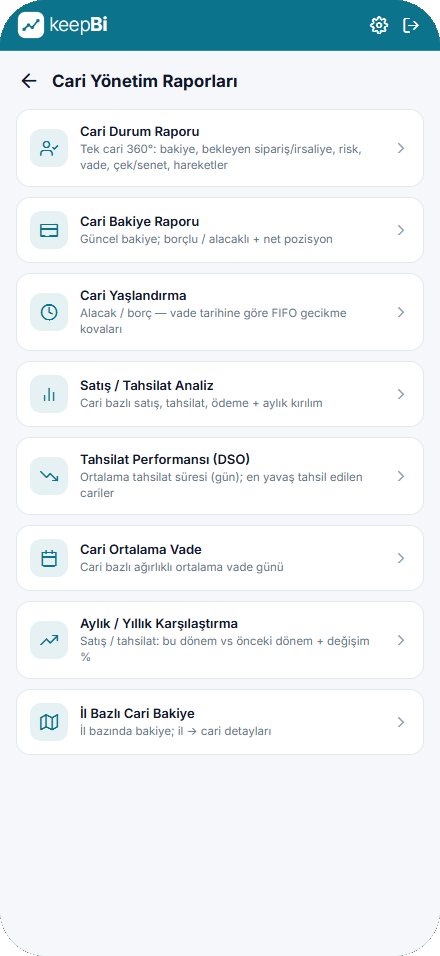The image size is (440, 956).
Task: Open Cari Bakiye Raporu using its chevron
Action: [401, 230]
